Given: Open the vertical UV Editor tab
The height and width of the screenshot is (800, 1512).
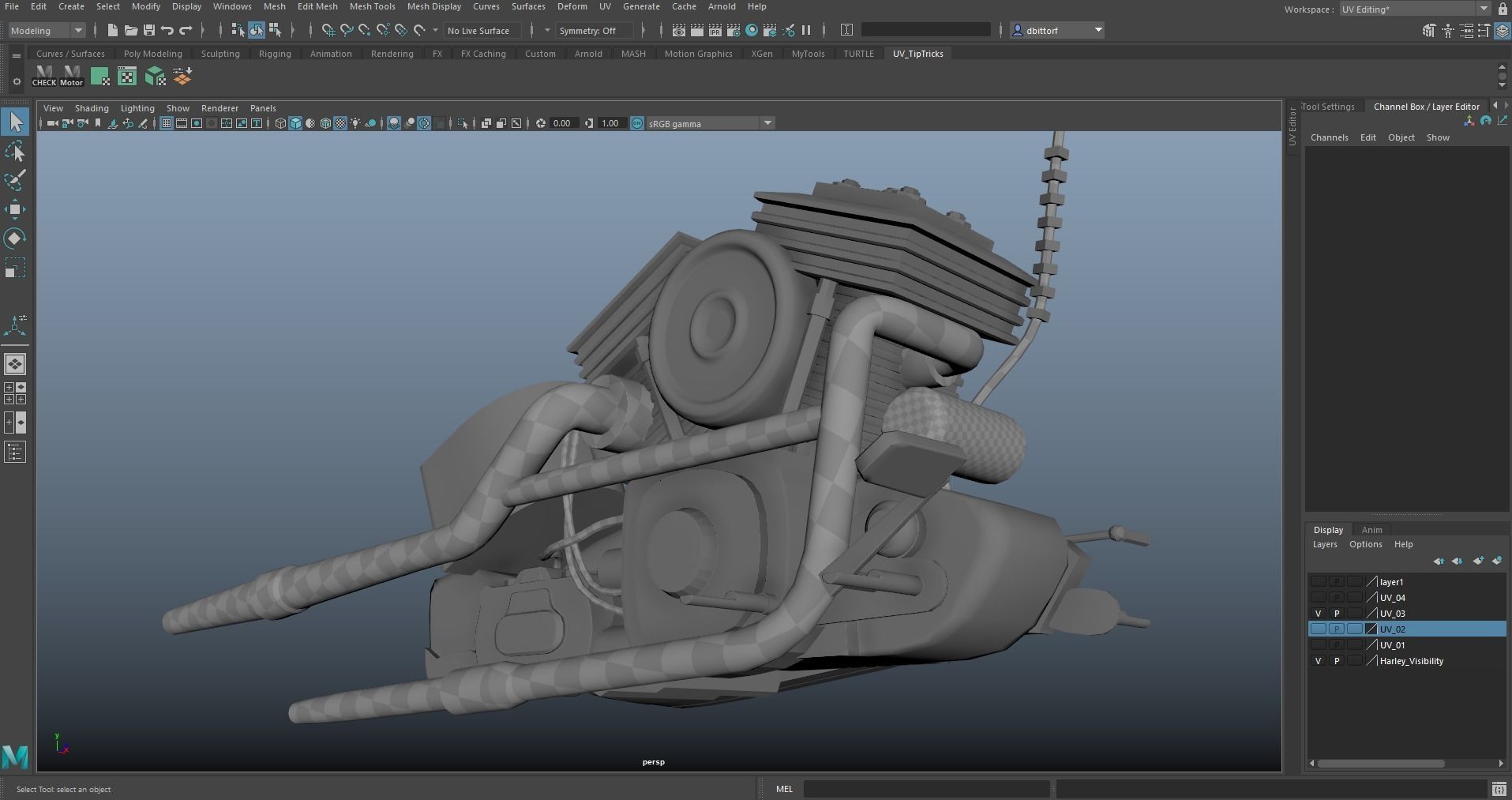Looking at the screenshot, I should 1293,126.
